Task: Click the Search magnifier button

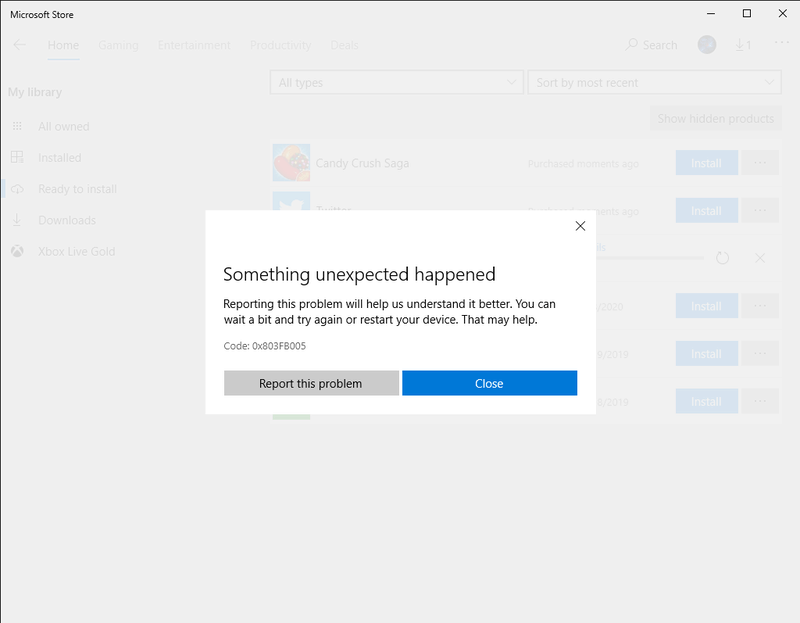Action: click(652, 45)
